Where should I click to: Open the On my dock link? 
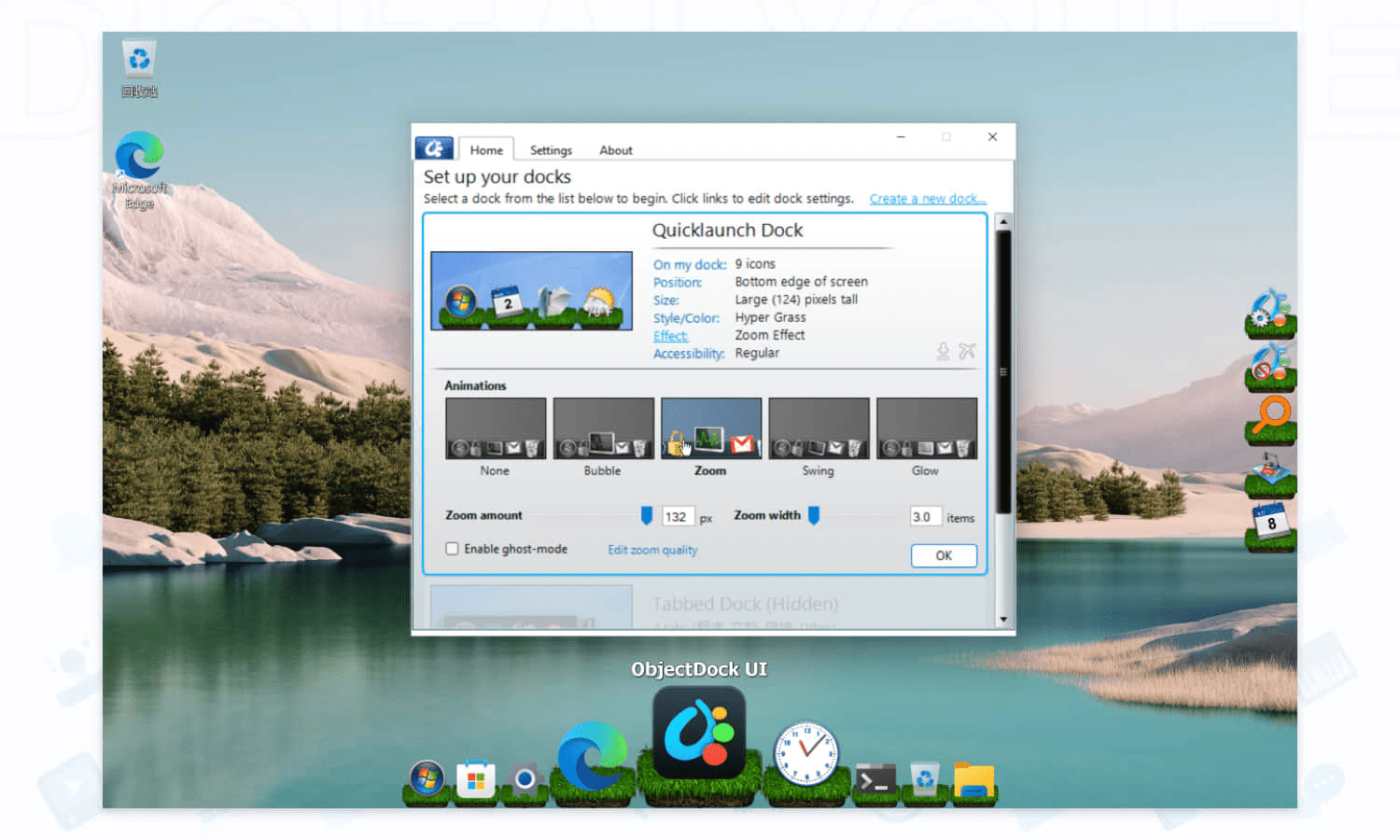pyautogui.click(x=690, y=265)
